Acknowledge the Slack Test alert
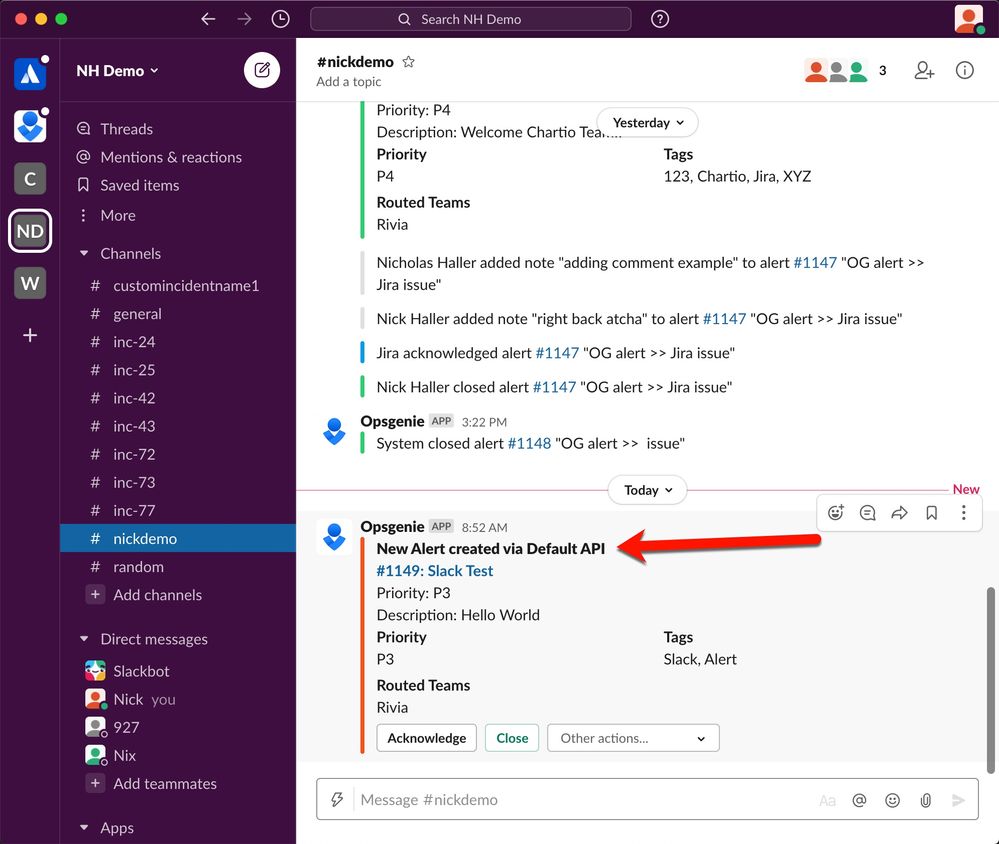 coord(426,738)
